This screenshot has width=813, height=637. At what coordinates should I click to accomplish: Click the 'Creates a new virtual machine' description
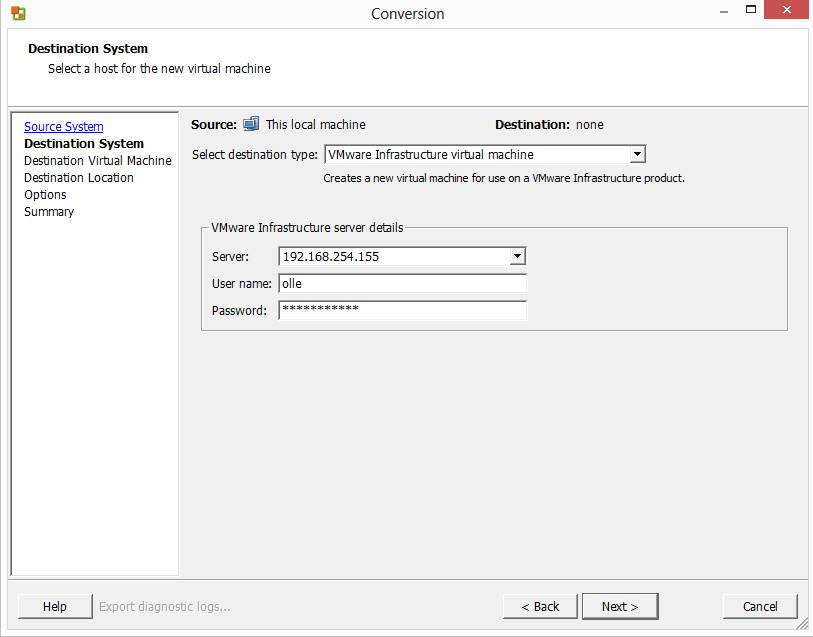tap(504, 178)
